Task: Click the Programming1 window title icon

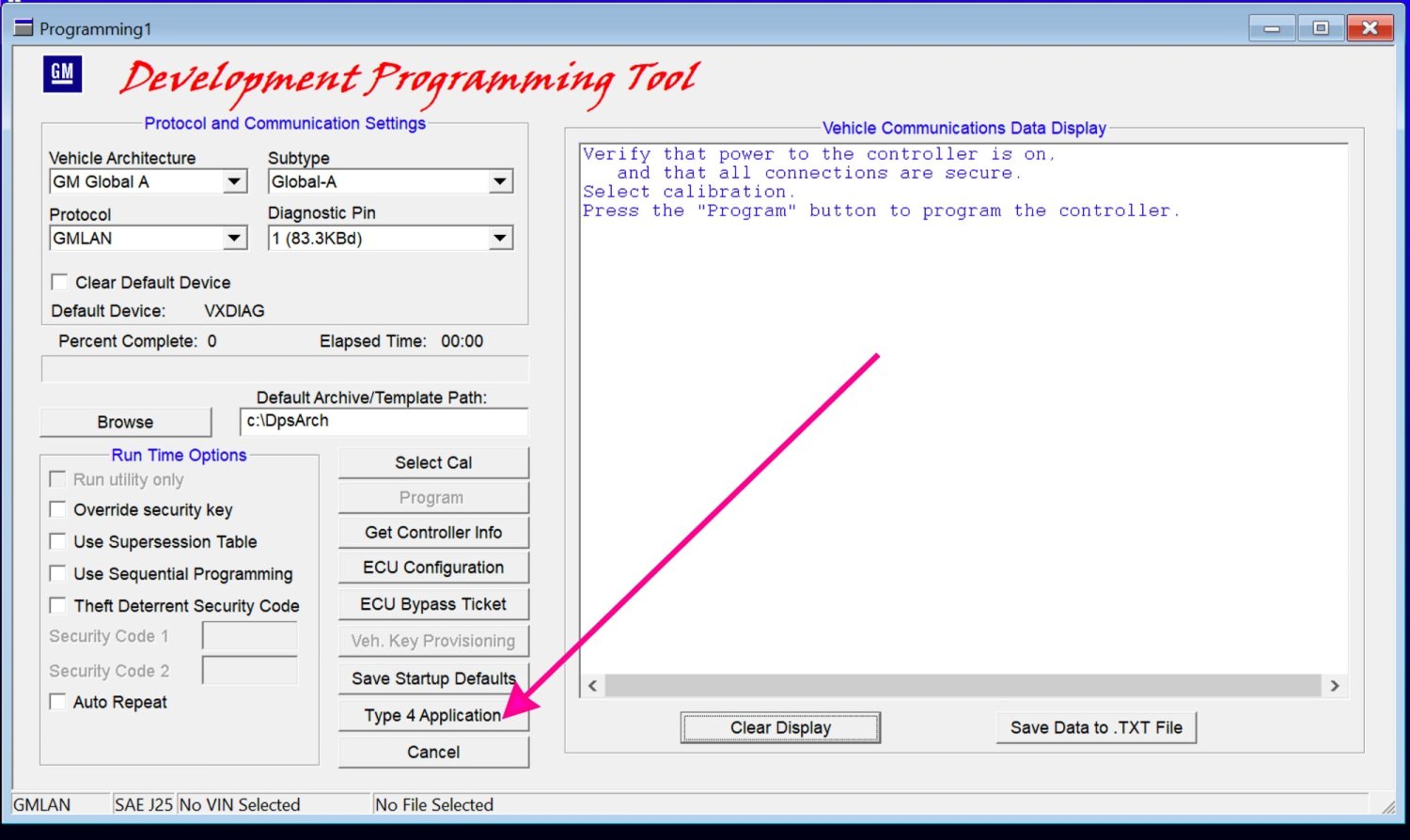Action: point(23,27)
